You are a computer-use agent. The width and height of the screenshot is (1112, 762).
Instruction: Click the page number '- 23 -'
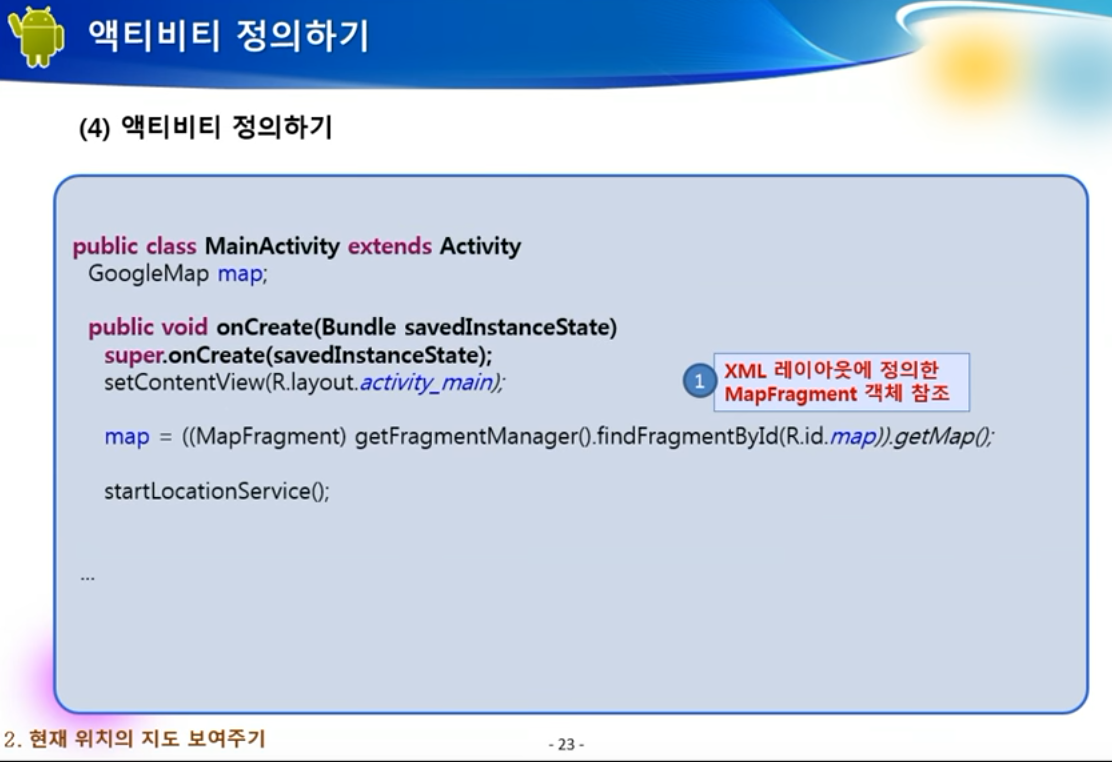click(x=566, y=744)
